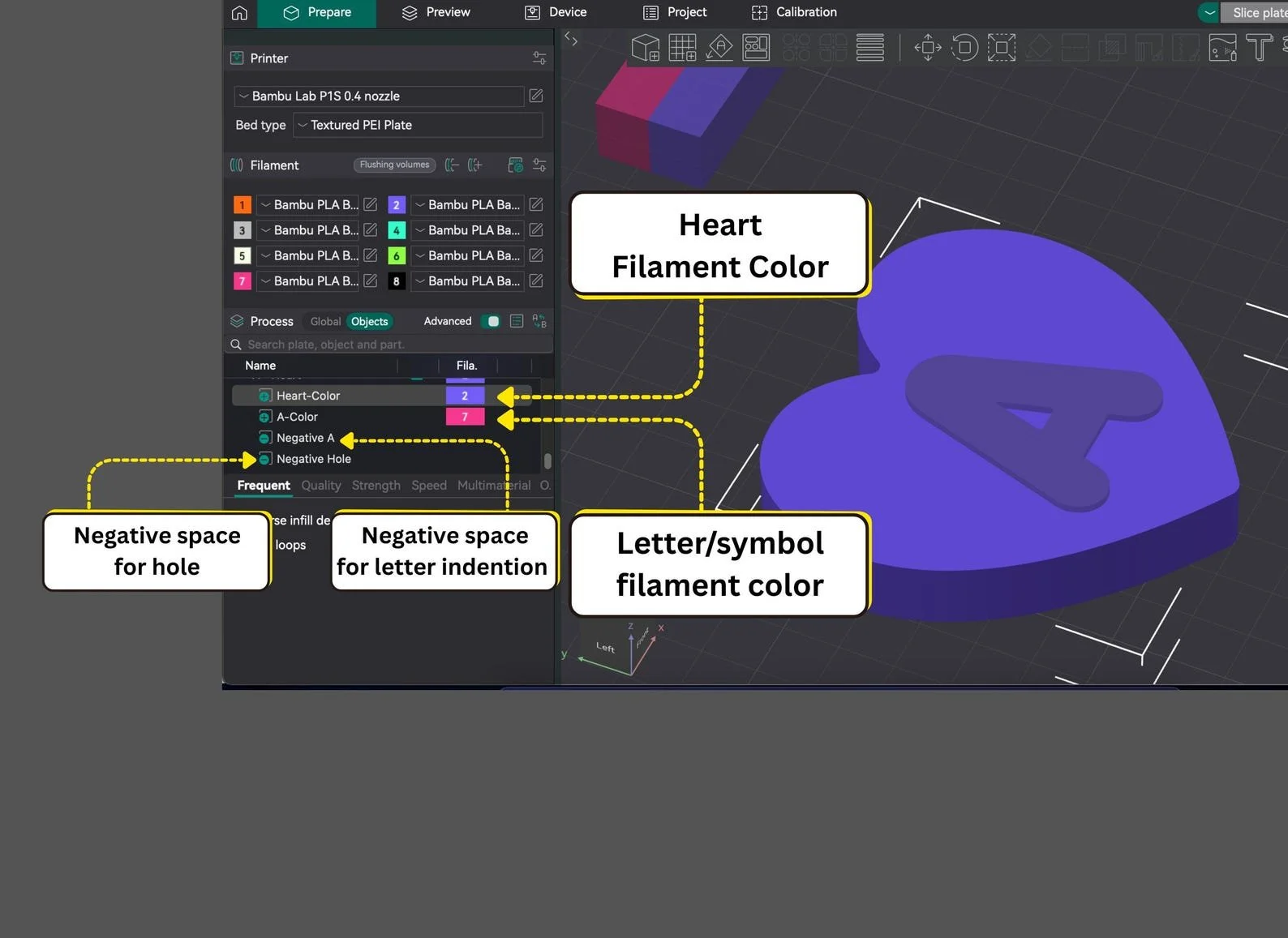Auto orient the model
Viewport: 1288px width, 938px height.
[719, 48]
